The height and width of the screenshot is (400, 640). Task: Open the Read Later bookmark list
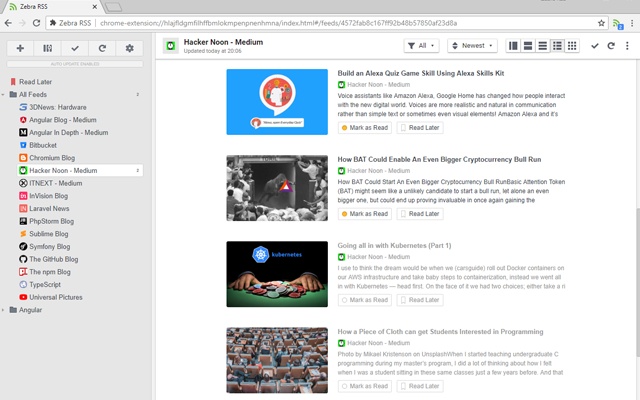point(35,82)
